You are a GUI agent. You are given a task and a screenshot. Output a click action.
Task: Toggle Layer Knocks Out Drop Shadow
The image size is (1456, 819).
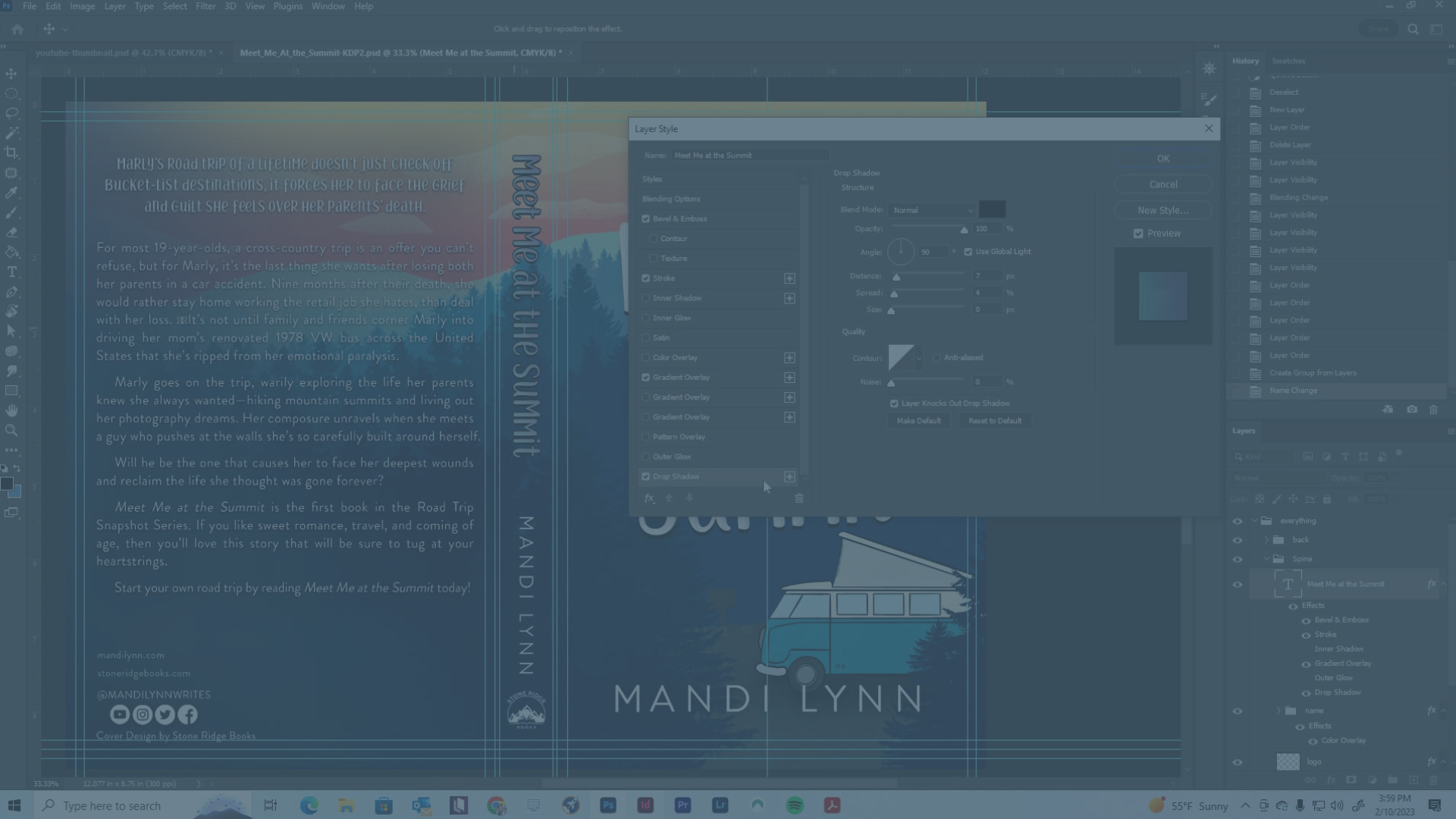coord(894,403)
